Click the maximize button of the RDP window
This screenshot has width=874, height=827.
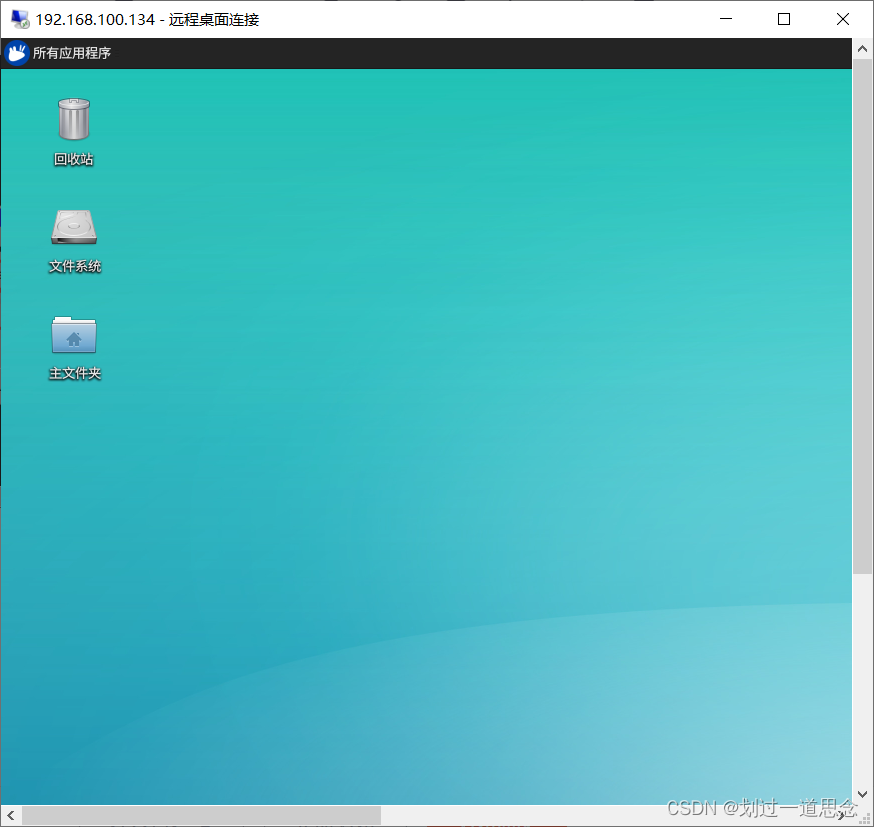(x=784, y=19)
